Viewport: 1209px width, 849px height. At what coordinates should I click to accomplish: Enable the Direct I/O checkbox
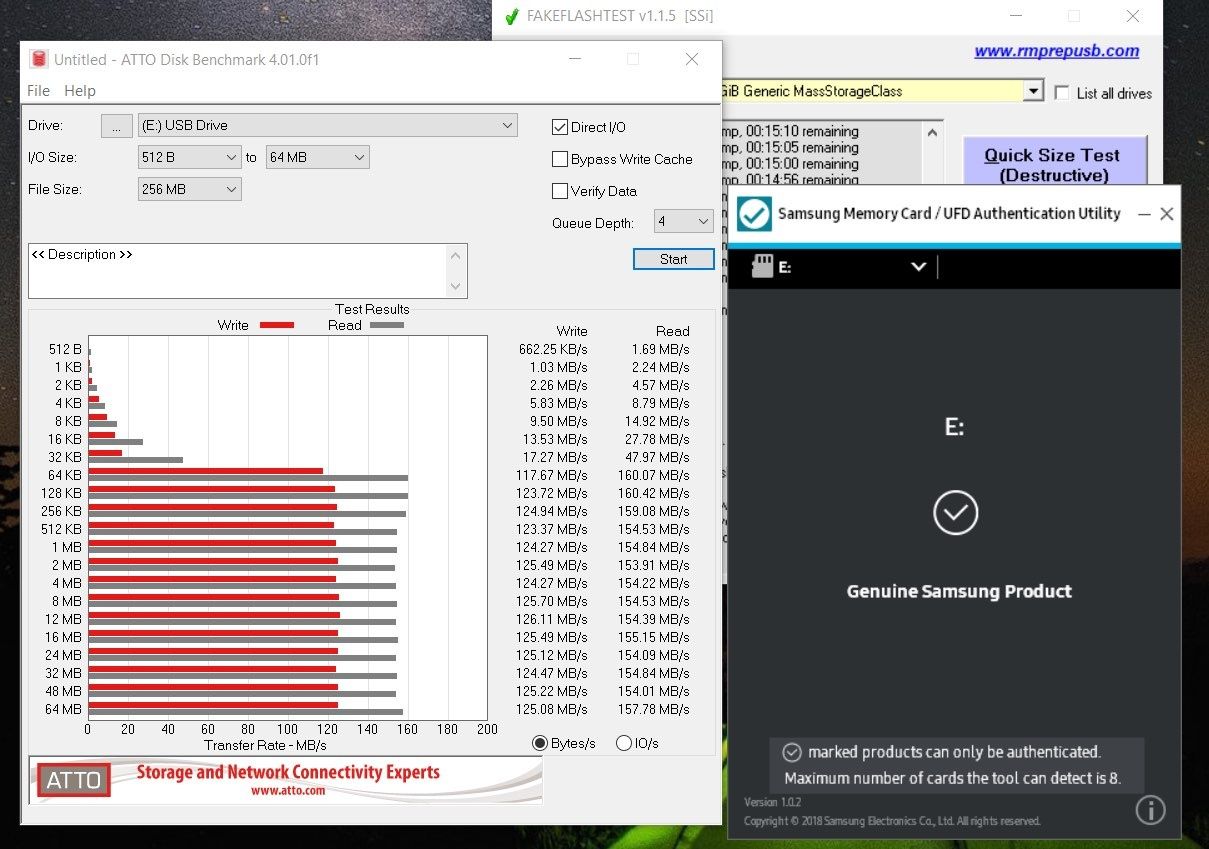560,127
